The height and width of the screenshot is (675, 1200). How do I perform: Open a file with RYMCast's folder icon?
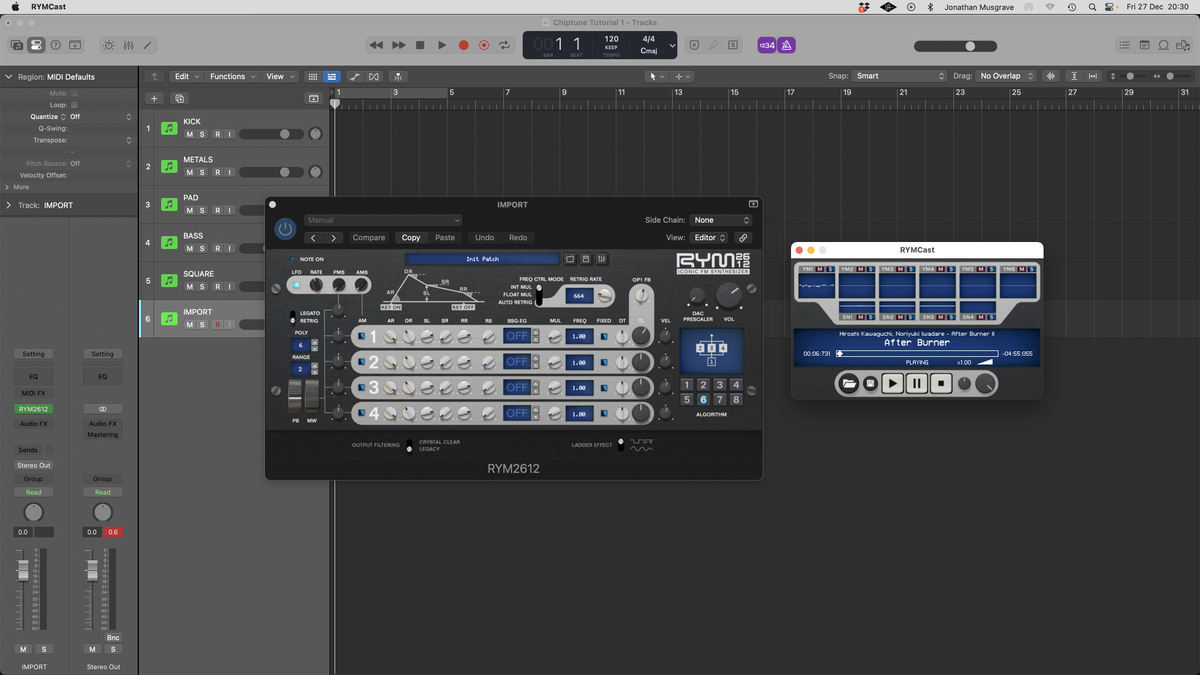pyautogui.click(x=849, y=383)
